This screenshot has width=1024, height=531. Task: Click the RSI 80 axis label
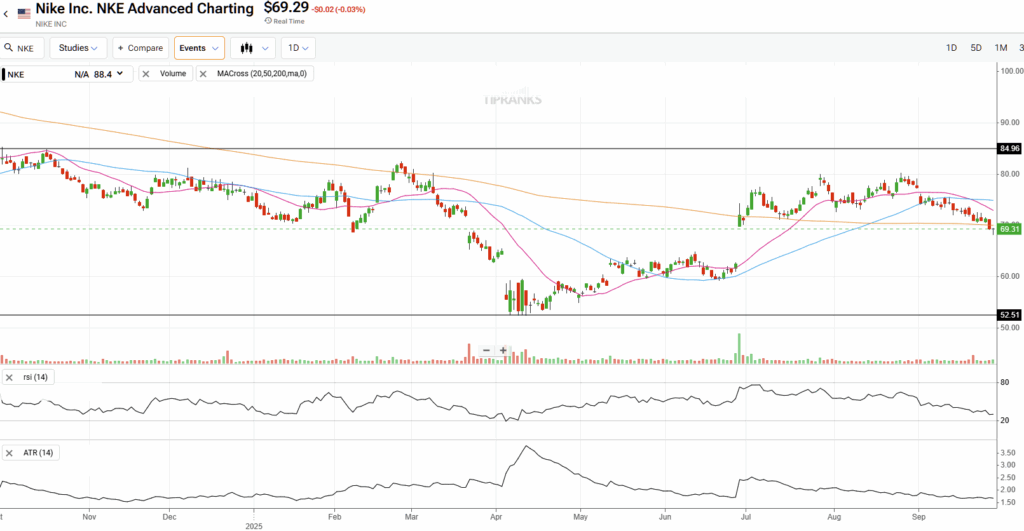(x=1004, y=383)
